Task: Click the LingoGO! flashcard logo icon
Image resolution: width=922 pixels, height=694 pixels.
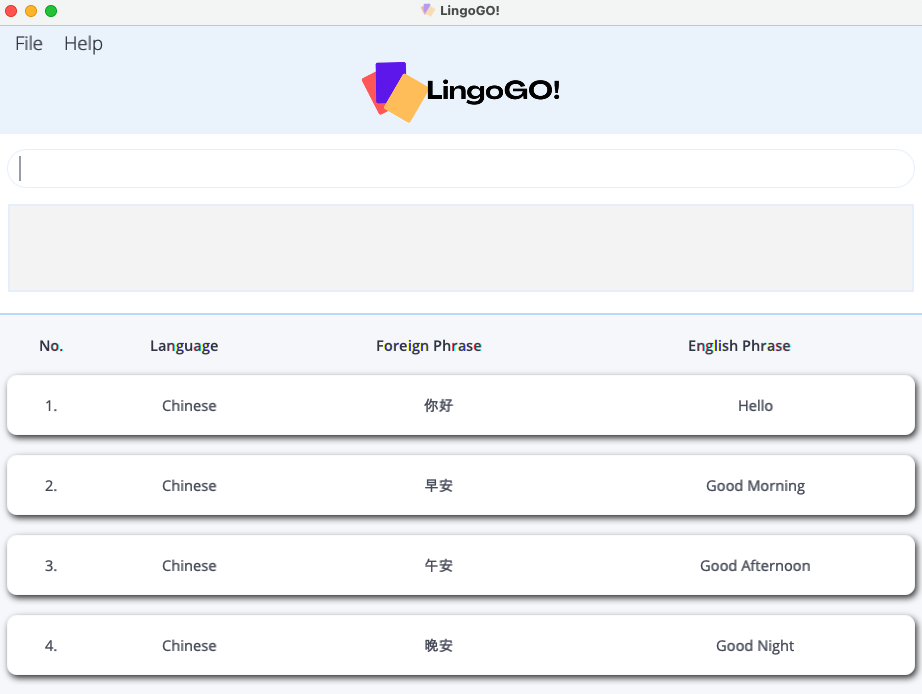Action: coord(394,92)
